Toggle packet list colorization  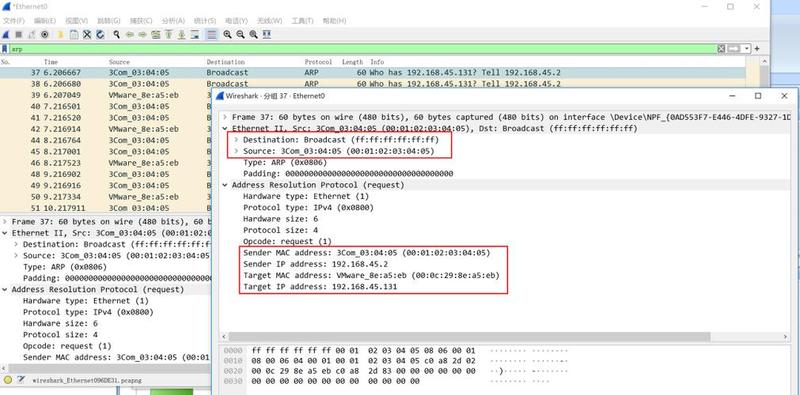[x=212, y=35]
